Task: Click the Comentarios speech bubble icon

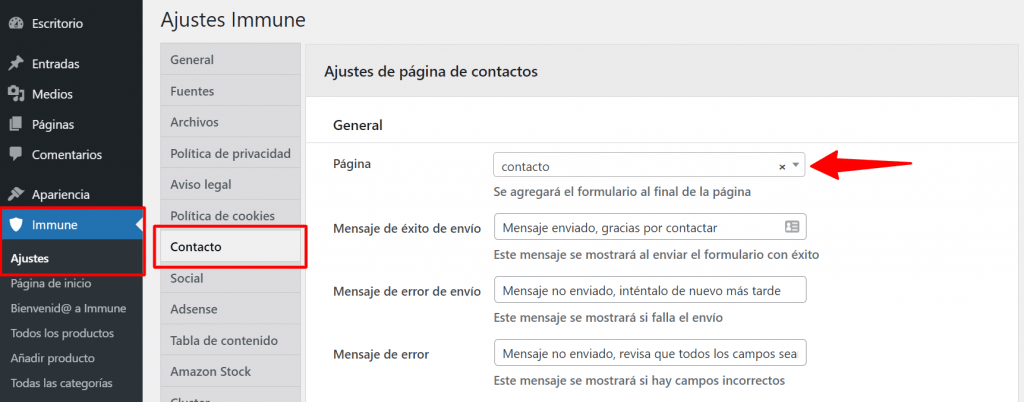Action: click(16, 155)
